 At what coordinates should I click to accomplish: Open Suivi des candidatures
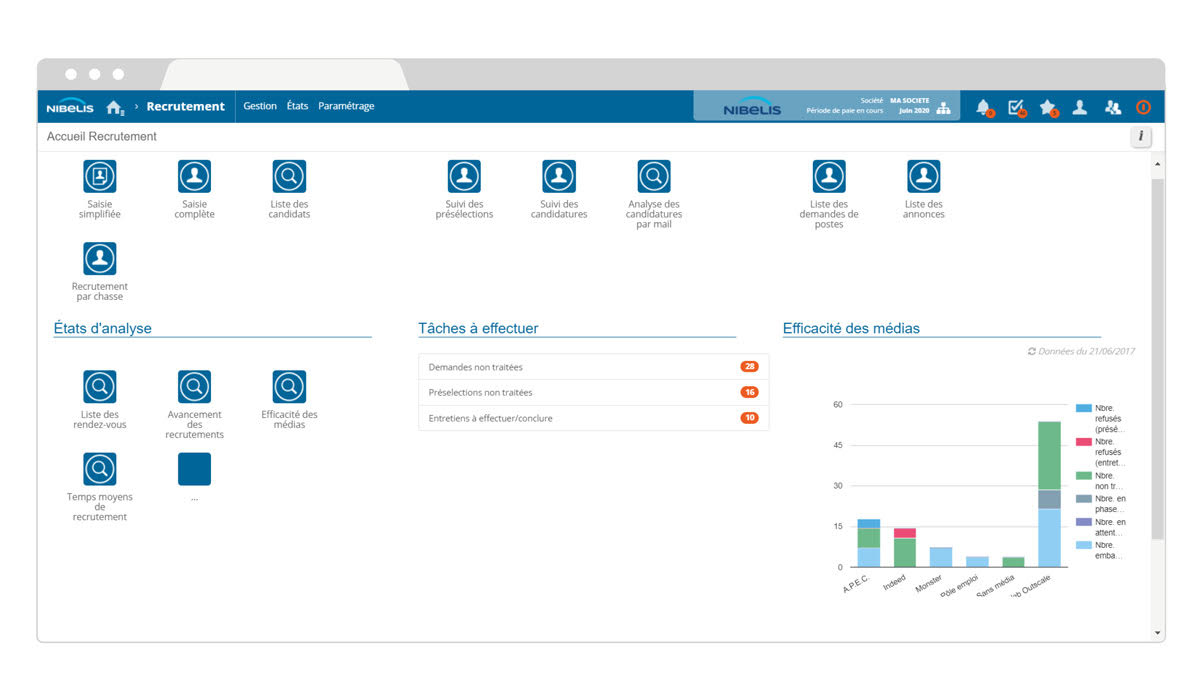[559, 177]
